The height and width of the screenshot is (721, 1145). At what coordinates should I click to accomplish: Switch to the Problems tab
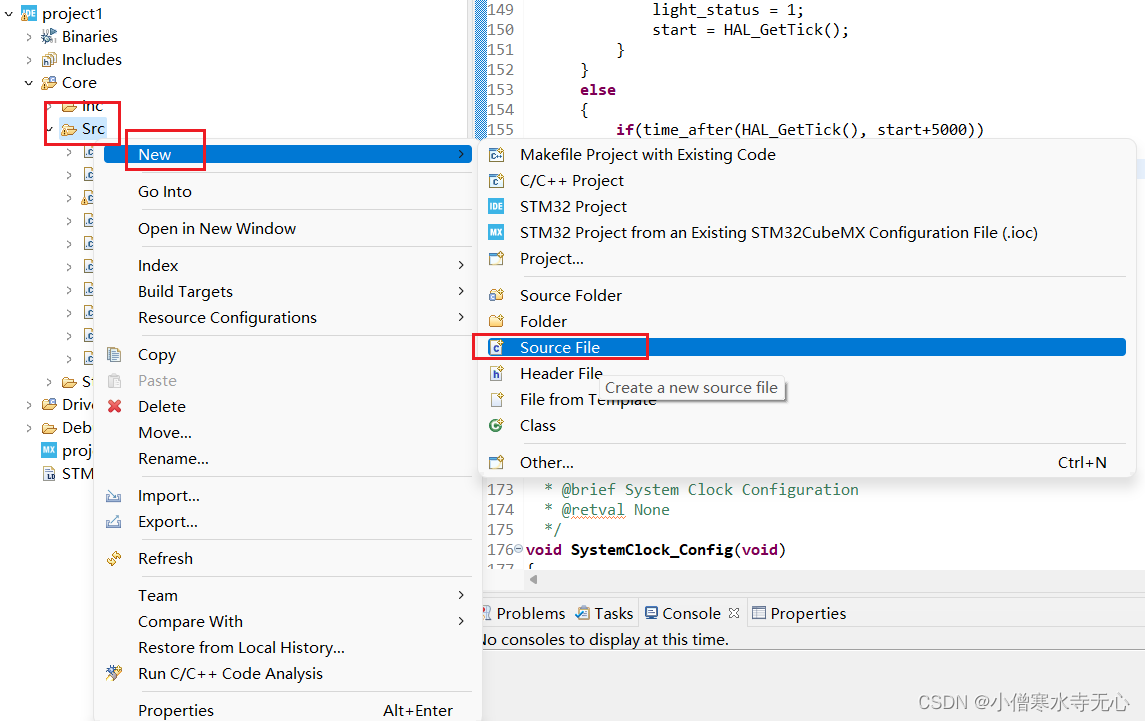click(x=530, y=614)
